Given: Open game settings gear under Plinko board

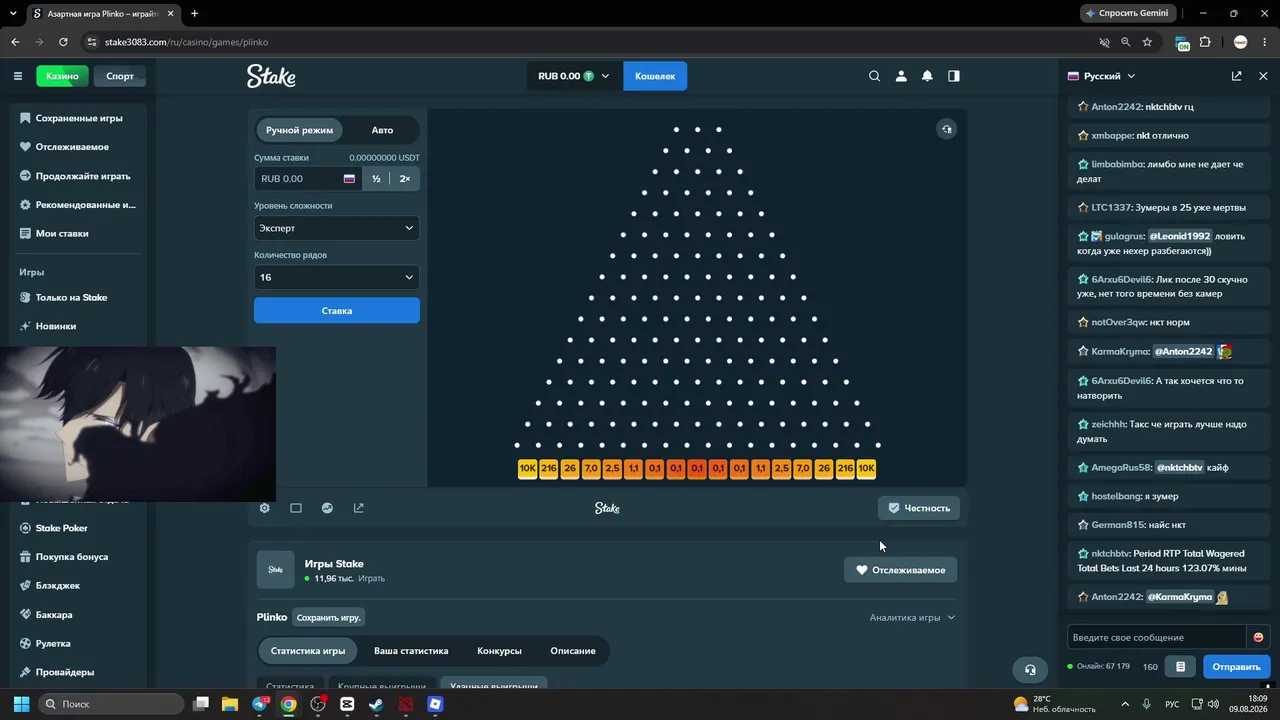Looking at the screenshot, I should (264, 508).
